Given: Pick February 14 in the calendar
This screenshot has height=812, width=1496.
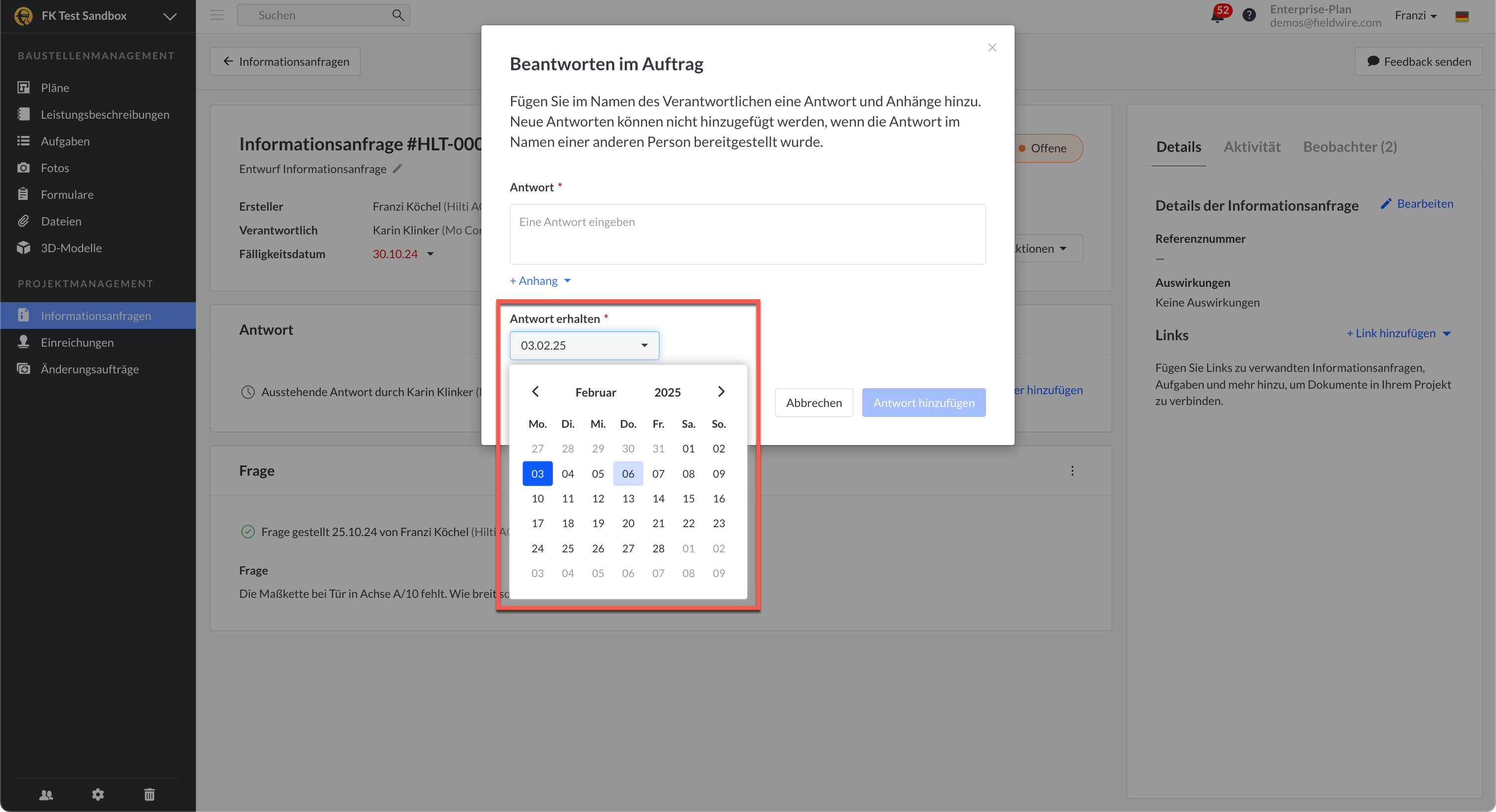Looking at the screenshot, I should tap(658, 498).
